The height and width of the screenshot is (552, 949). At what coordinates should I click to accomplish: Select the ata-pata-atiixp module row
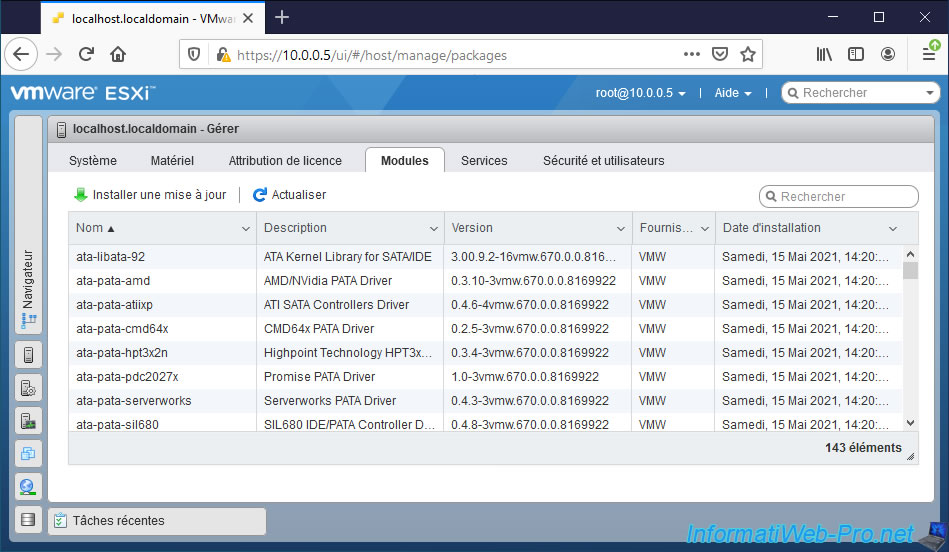(485, 304)
